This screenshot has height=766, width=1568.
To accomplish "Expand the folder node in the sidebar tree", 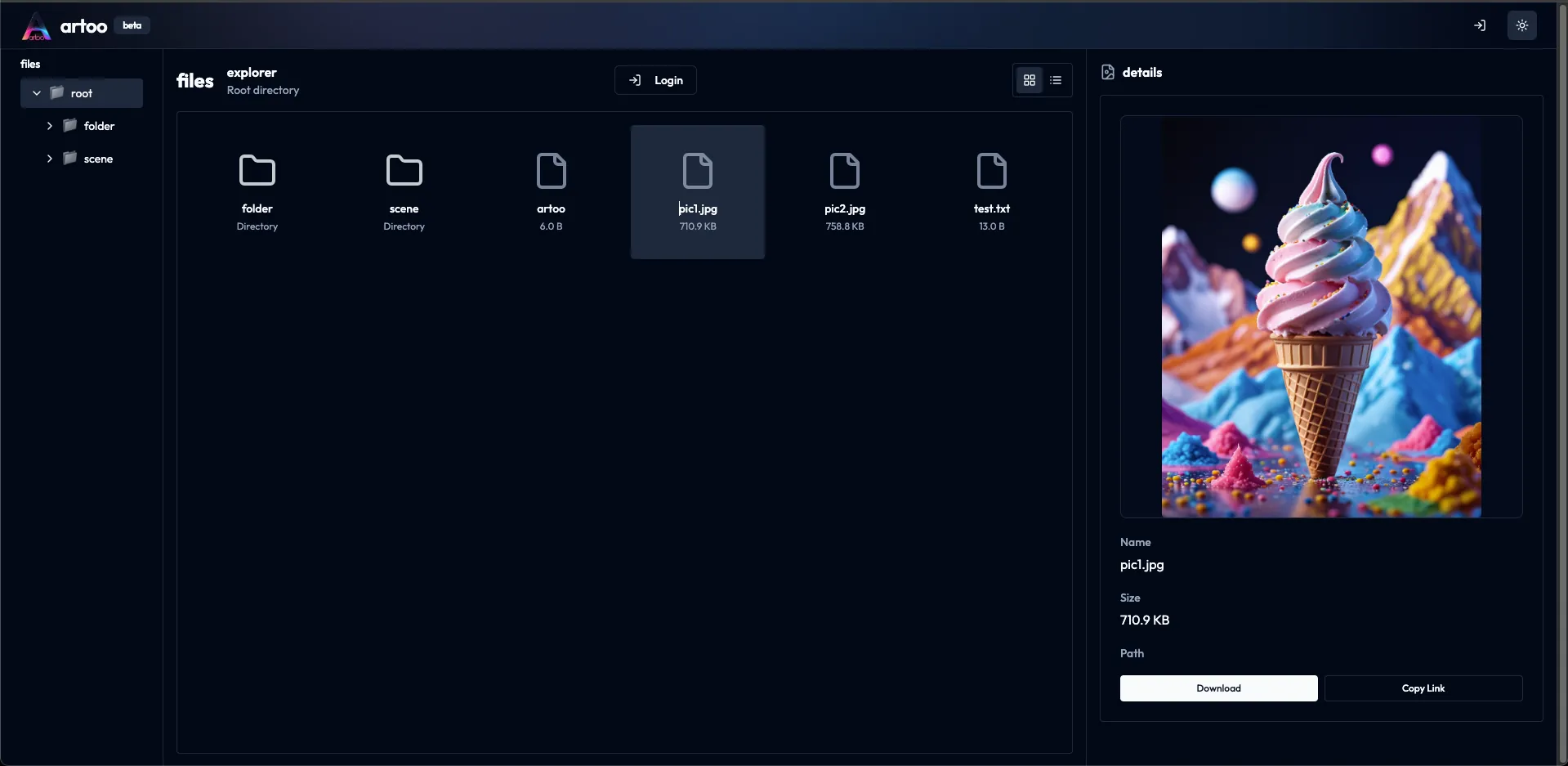I will pyautogui.click(x=49, y=126).
